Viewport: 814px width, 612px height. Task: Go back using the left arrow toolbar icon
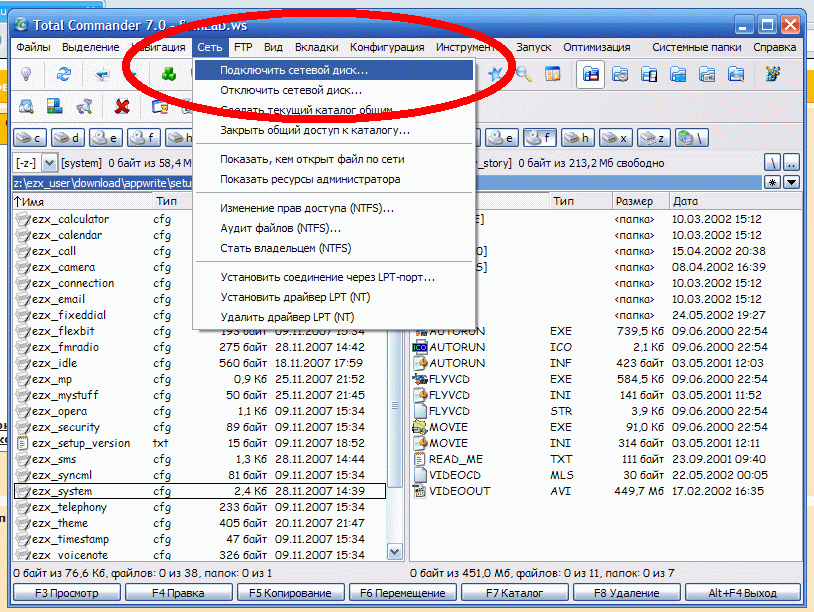102,75
